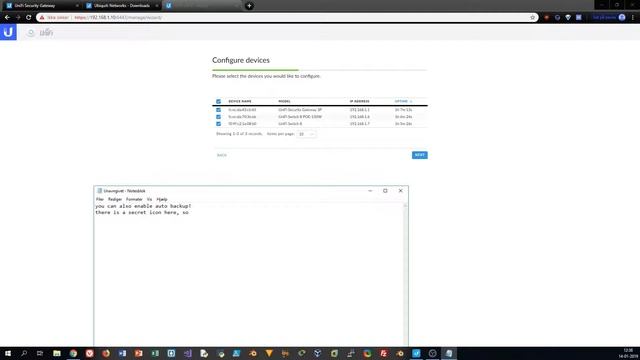Open the Notepad Fil menu
The height and width of the screenshot is (360, 640).
100,199
